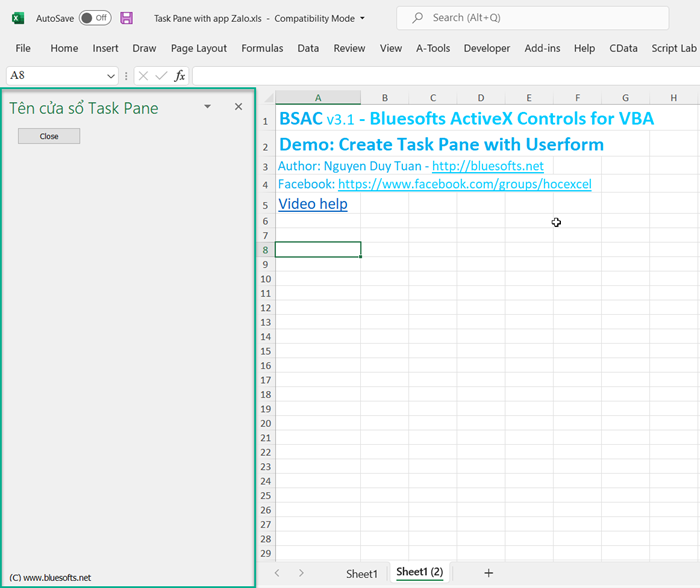
Task: Switch to the View tab
Action: click(391, 48)
